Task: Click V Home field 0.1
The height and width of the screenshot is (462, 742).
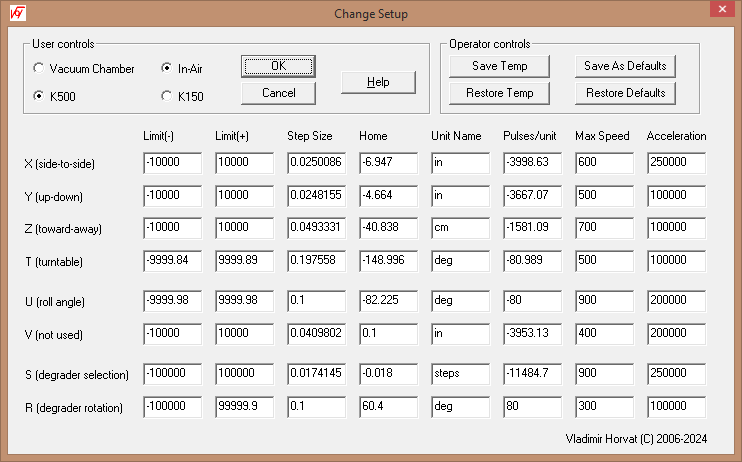Action: click(389, 334)
